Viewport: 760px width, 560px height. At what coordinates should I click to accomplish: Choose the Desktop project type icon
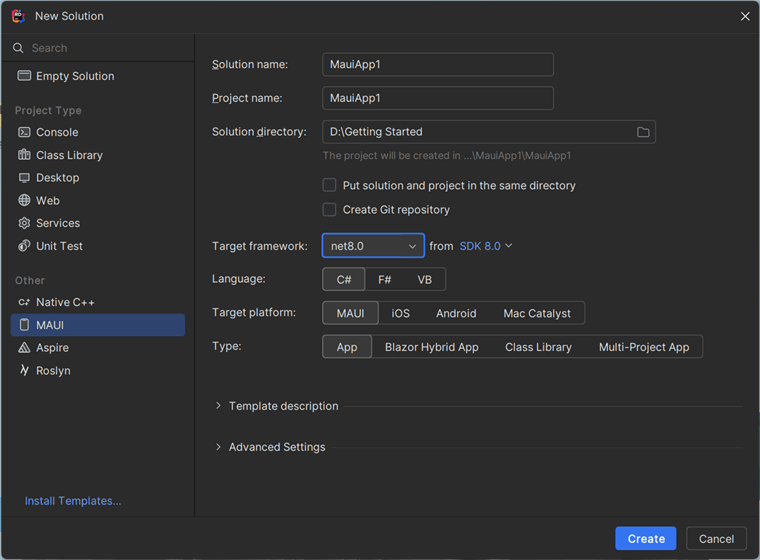25,178
